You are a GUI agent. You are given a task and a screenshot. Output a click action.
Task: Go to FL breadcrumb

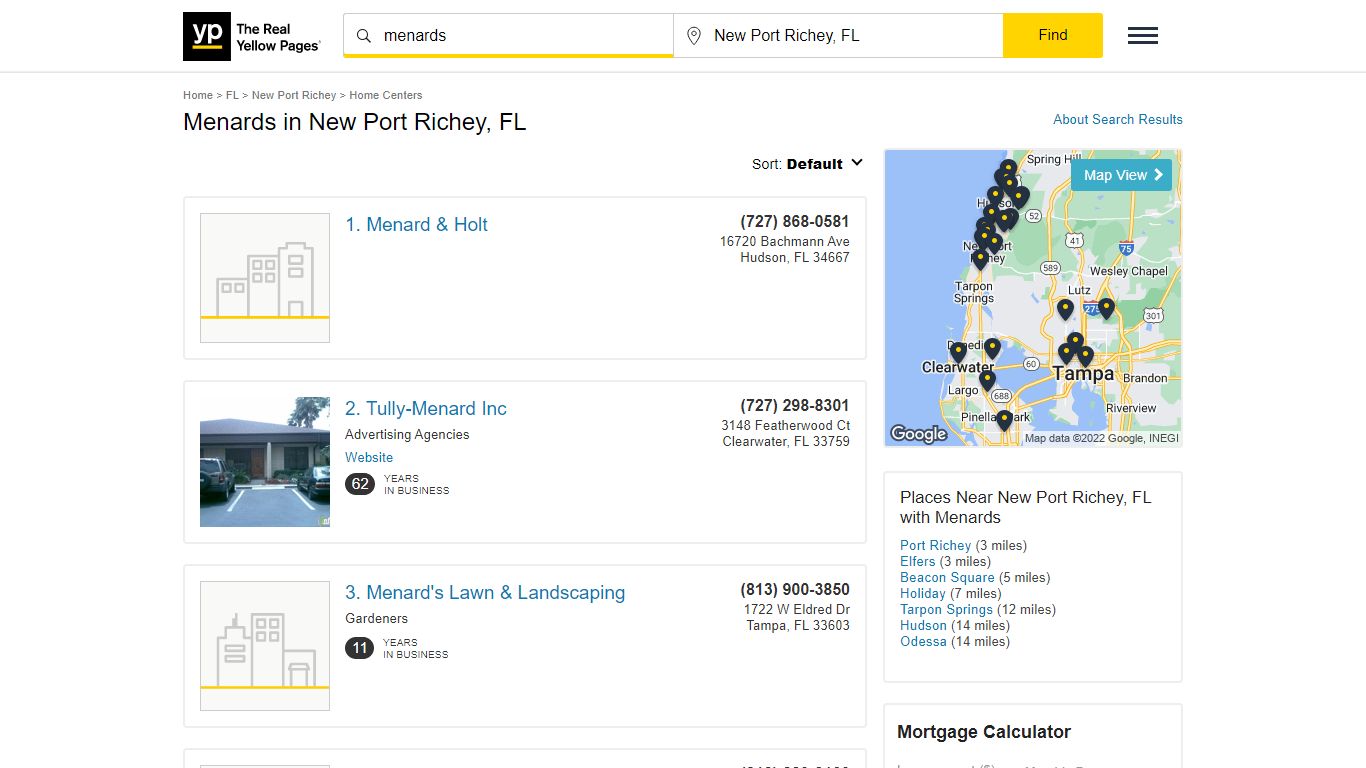[x=232, y=95]
